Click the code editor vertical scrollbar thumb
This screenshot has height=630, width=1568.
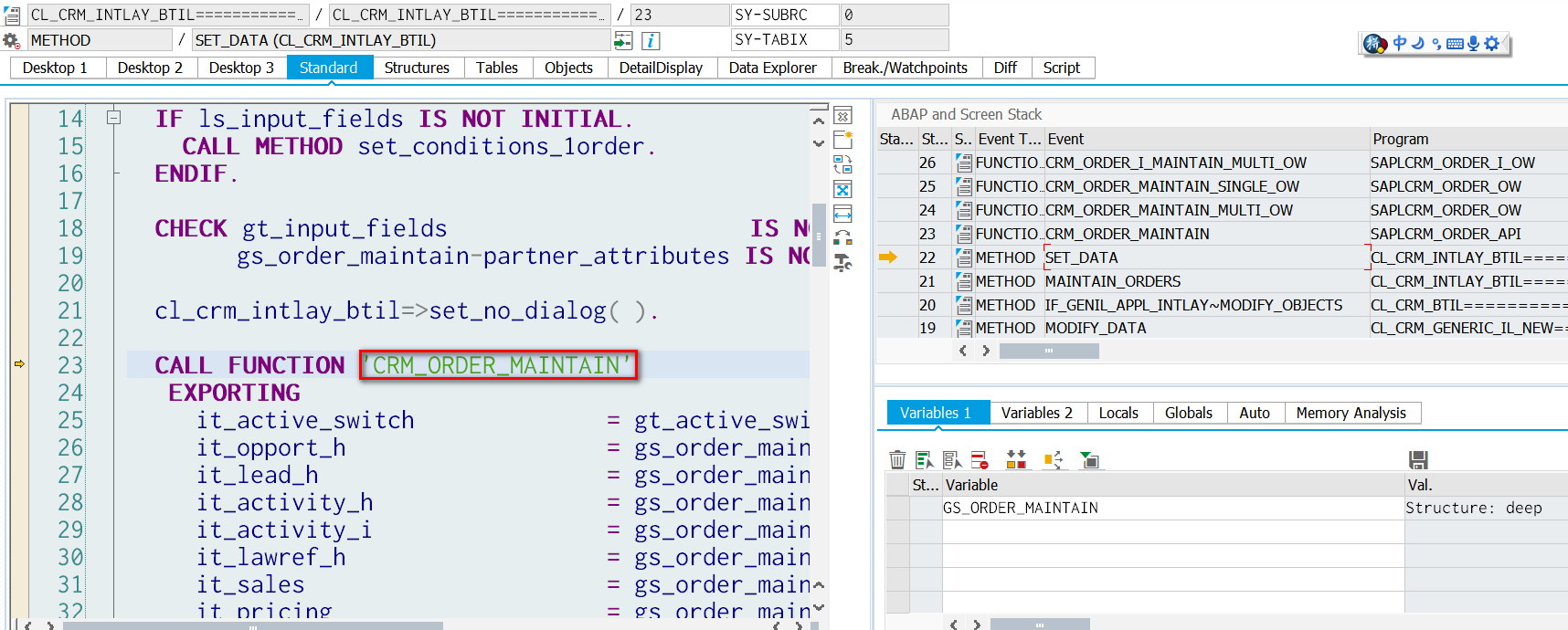point(819,236)
